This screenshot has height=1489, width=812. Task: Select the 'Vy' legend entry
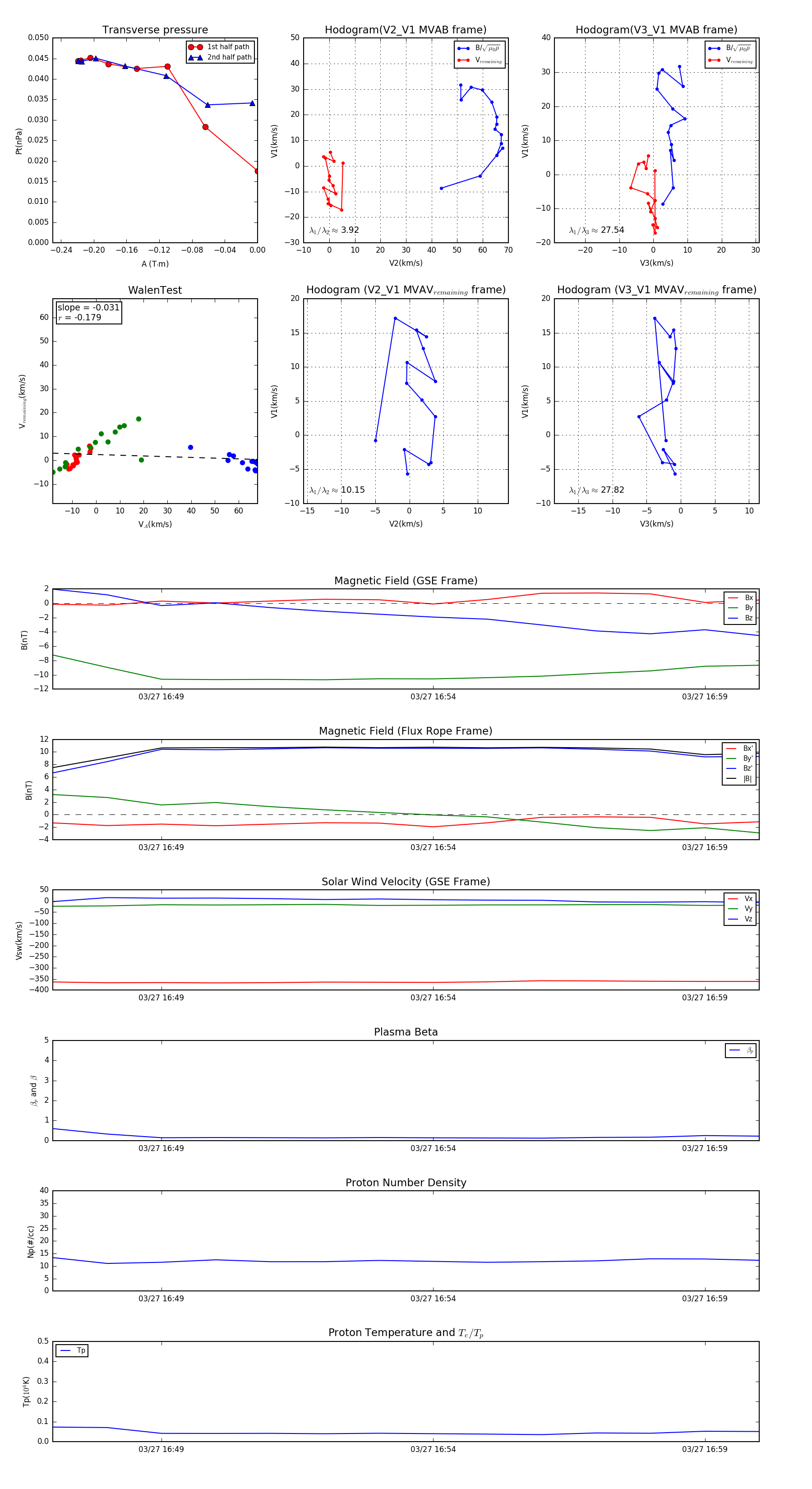[x=740, y=909]
